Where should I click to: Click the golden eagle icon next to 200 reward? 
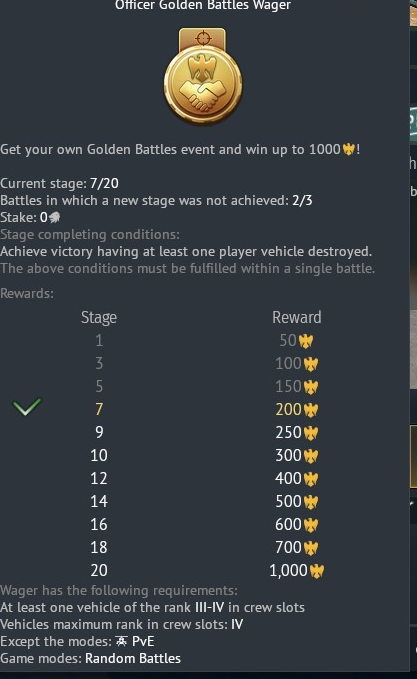click(311, 410)
